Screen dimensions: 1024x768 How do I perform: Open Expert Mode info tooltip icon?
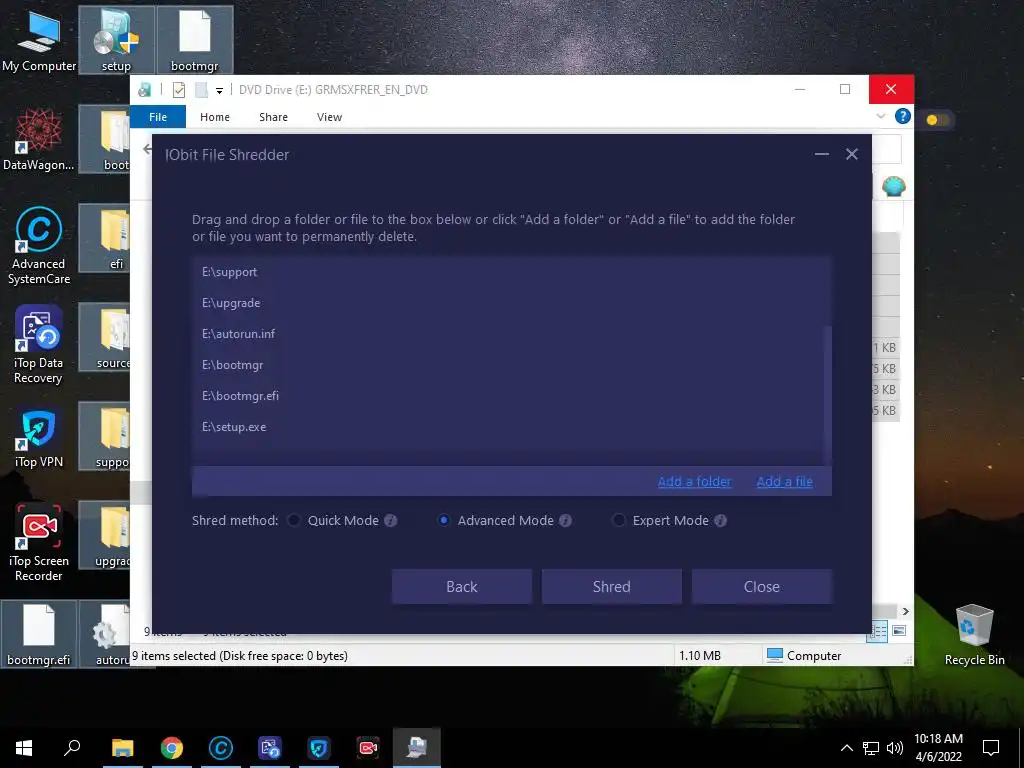click(x=720, y=520)
